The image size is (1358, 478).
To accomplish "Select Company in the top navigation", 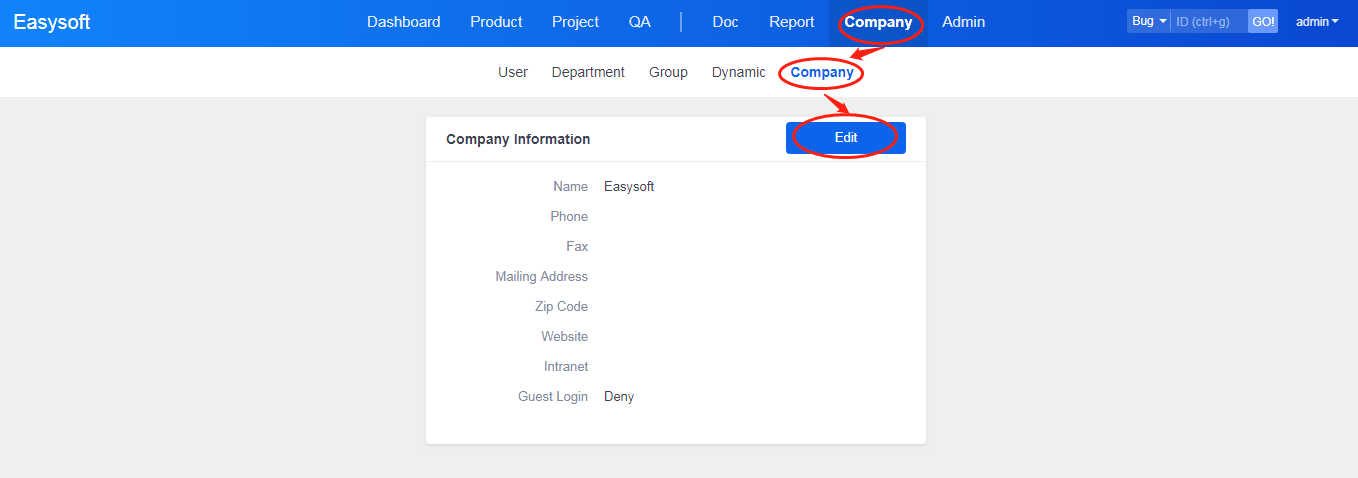I will click(x=878, y=22).
